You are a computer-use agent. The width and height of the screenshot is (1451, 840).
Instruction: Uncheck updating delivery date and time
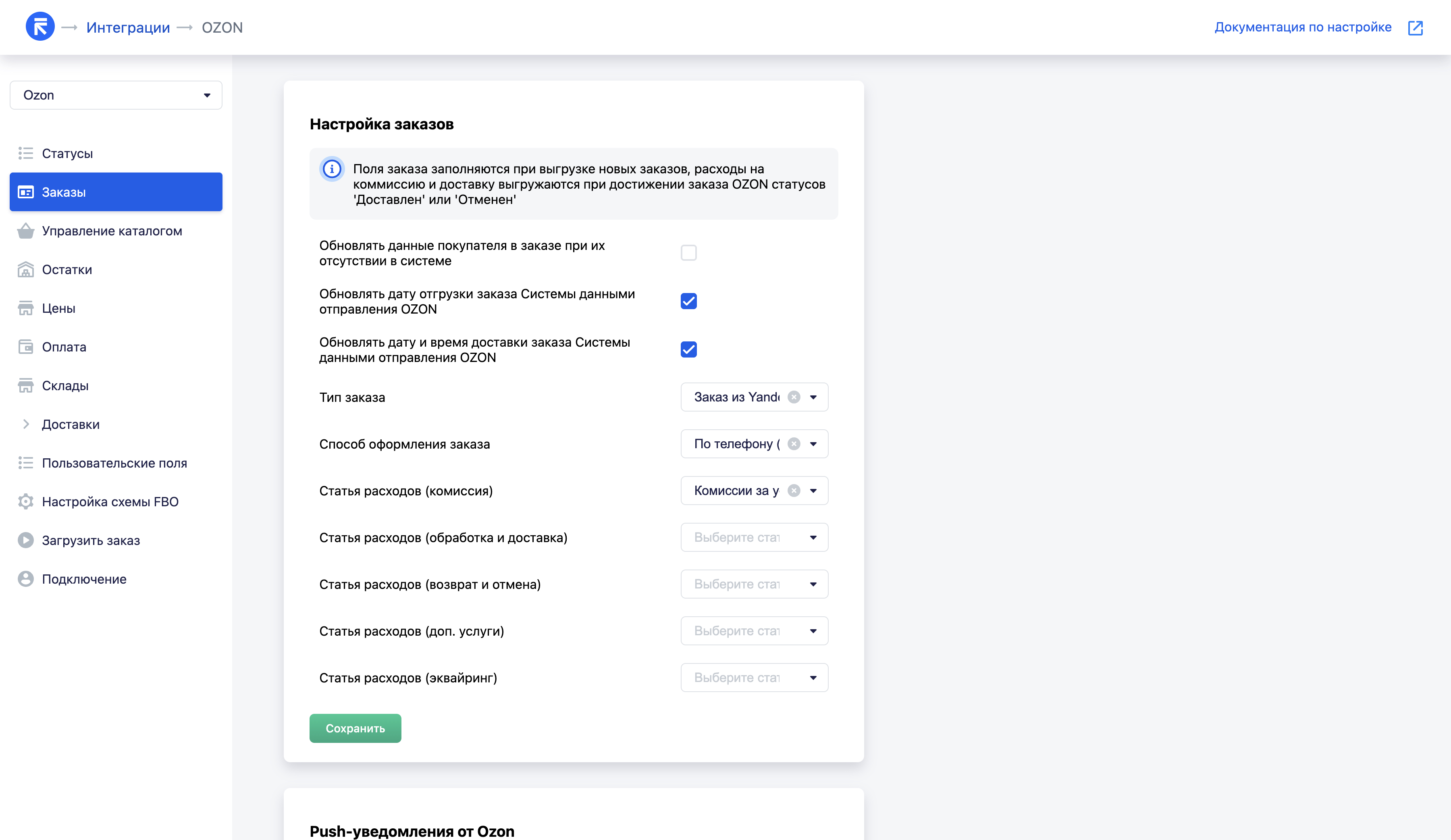(x=688, y=349)
